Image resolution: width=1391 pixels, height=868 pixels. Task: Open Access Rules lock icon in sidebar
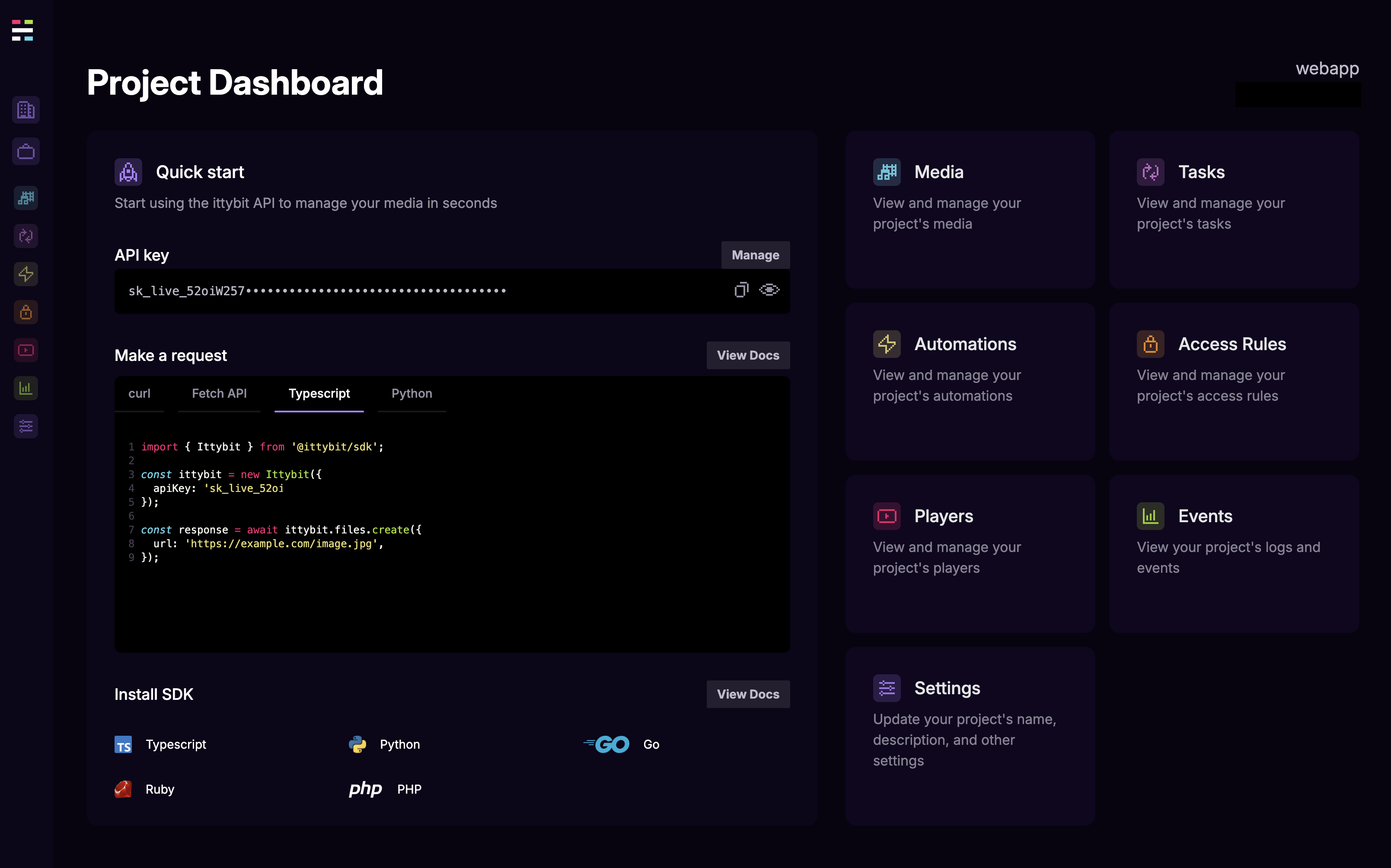26,312
